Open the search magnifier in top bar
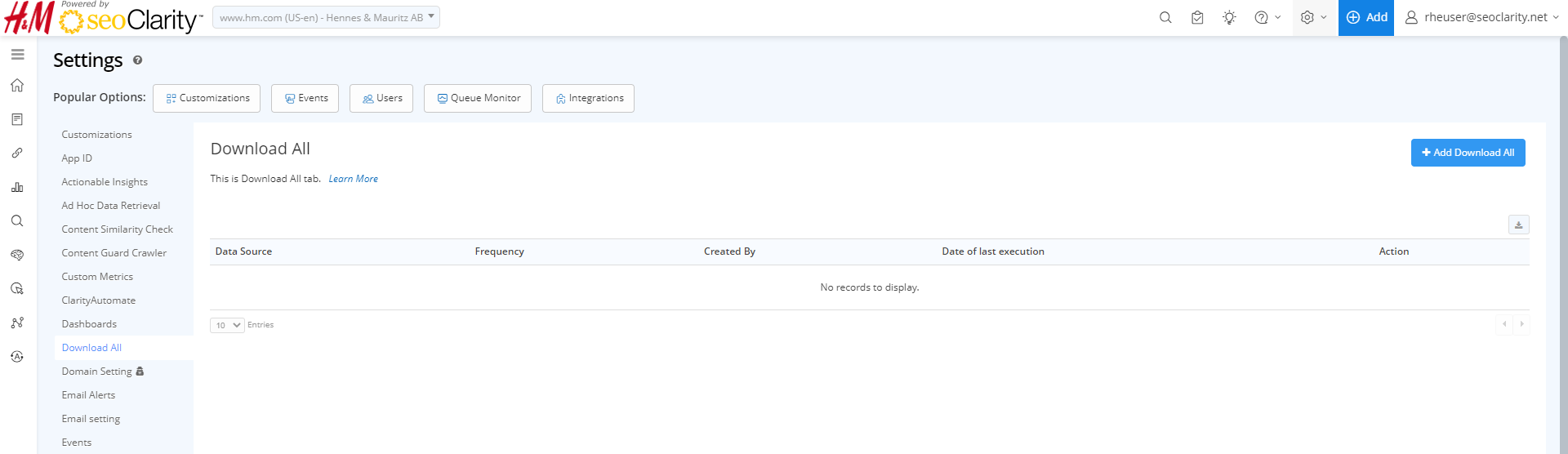 pyautogui.click(x=1165, y=17)
